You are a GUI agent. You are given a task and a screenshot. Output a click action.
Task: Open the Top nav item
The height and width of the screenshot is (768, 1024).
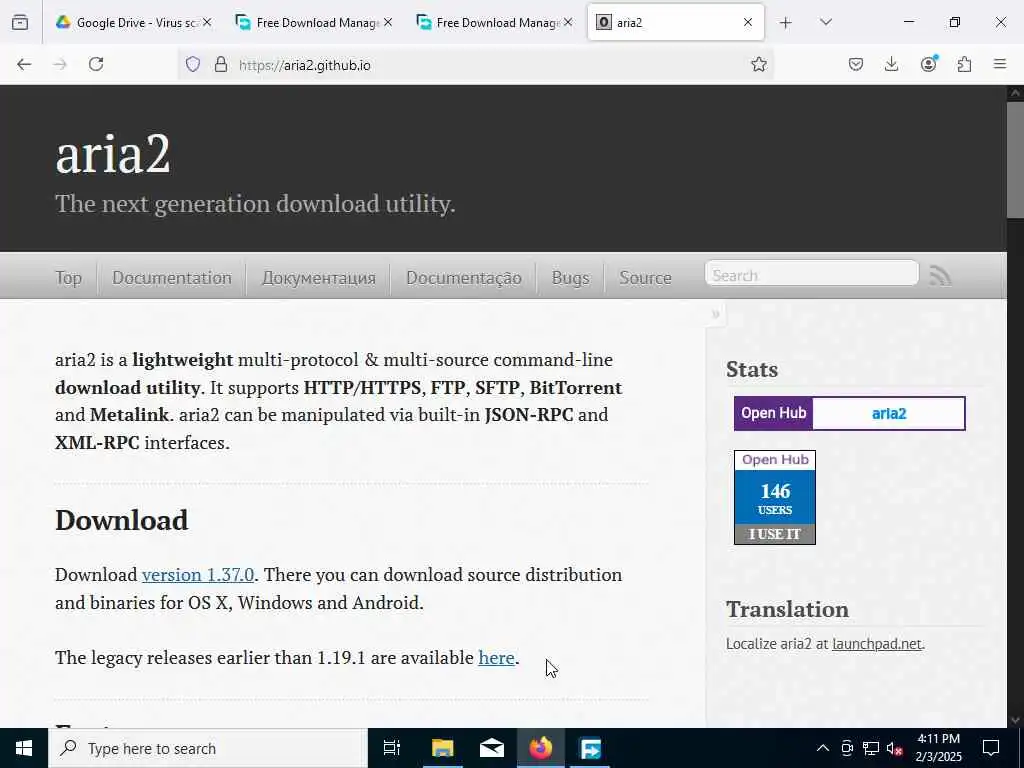(x=69, y=278)
